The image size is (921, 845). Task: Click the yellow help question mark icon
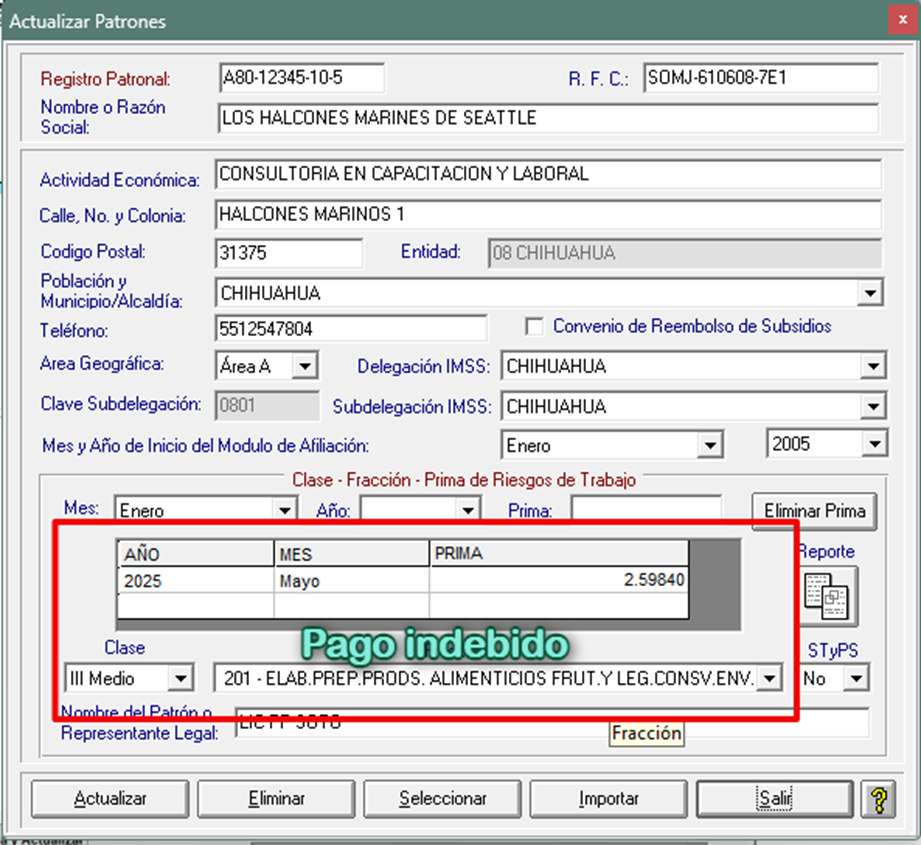coord(879,799)
